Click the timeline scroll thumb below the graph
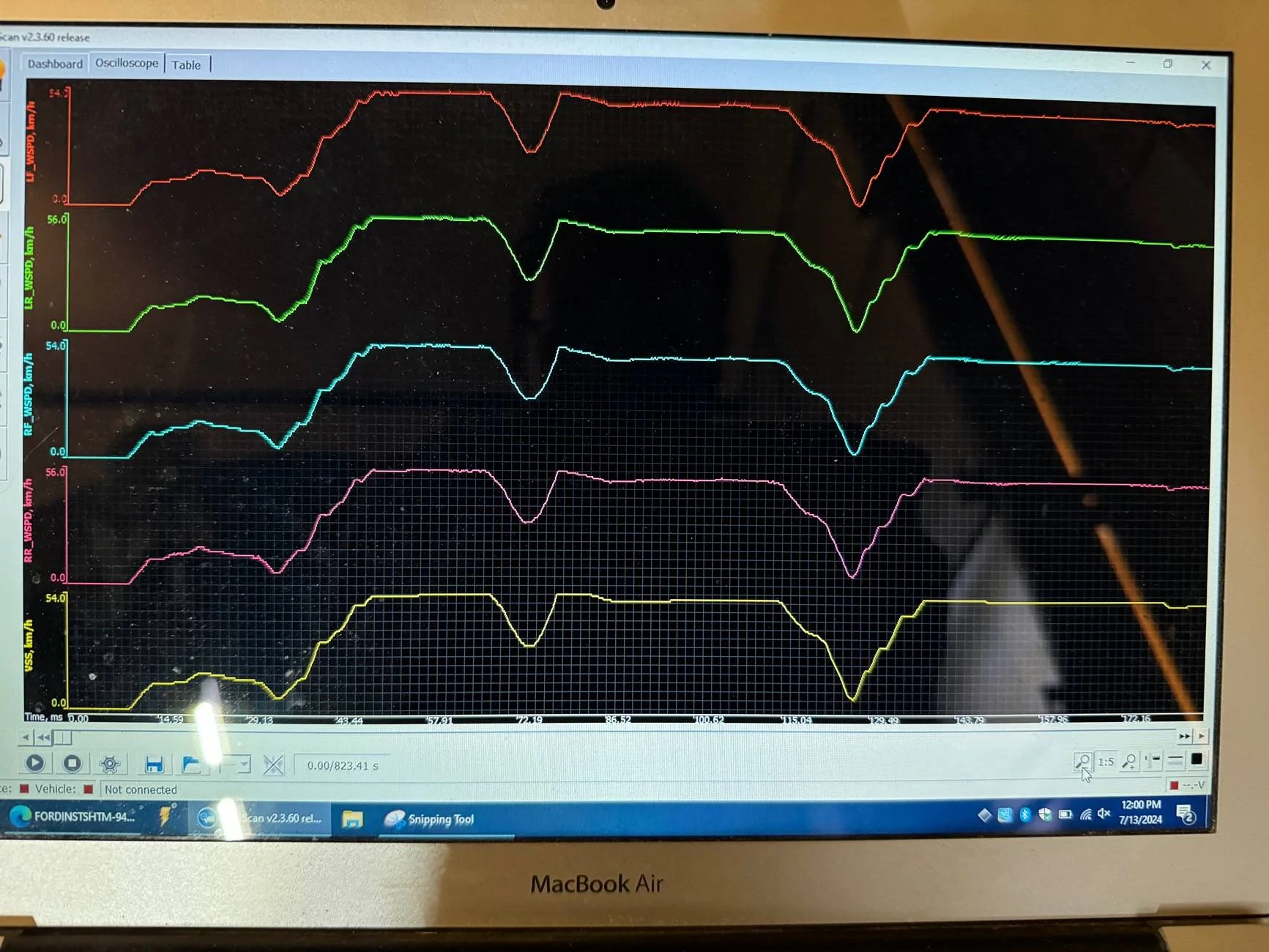Viewport: 1269px width, 952px height. click(62, 737)
